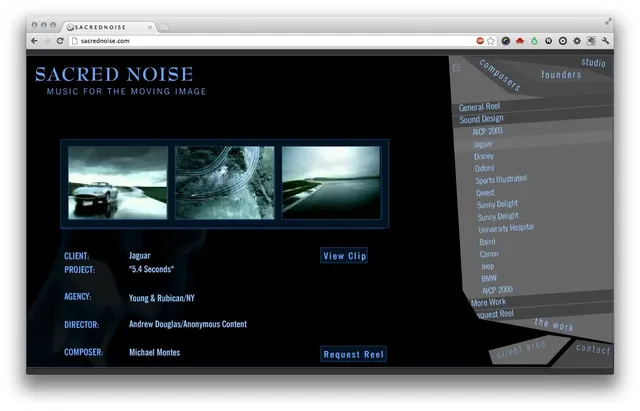The height and width of the screenshot is (411, 640).
Task: Open Chrome wrench menu
Action: pyautogui.click(x=605, y=41)
